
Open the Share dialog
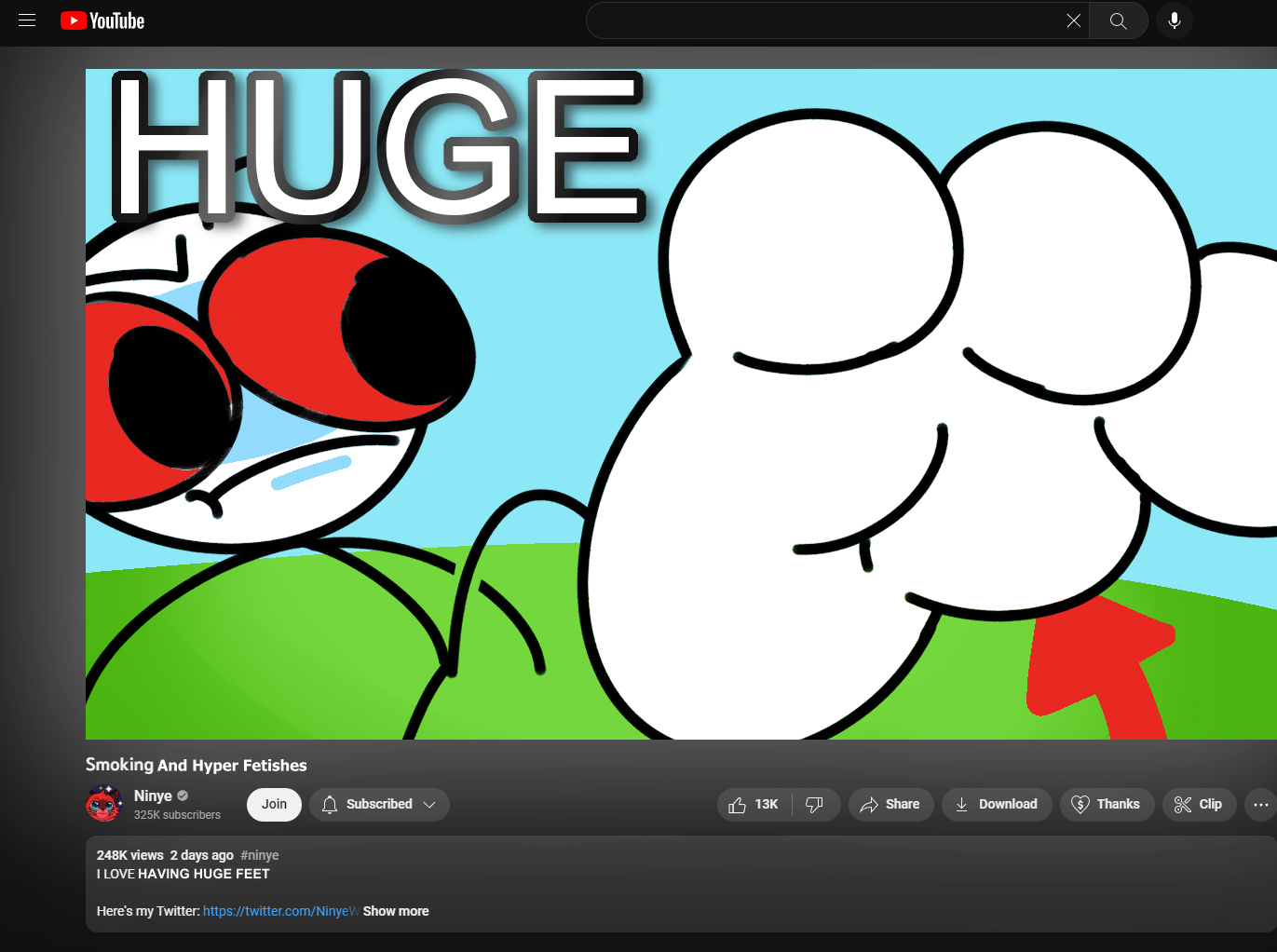coord(890,805)
